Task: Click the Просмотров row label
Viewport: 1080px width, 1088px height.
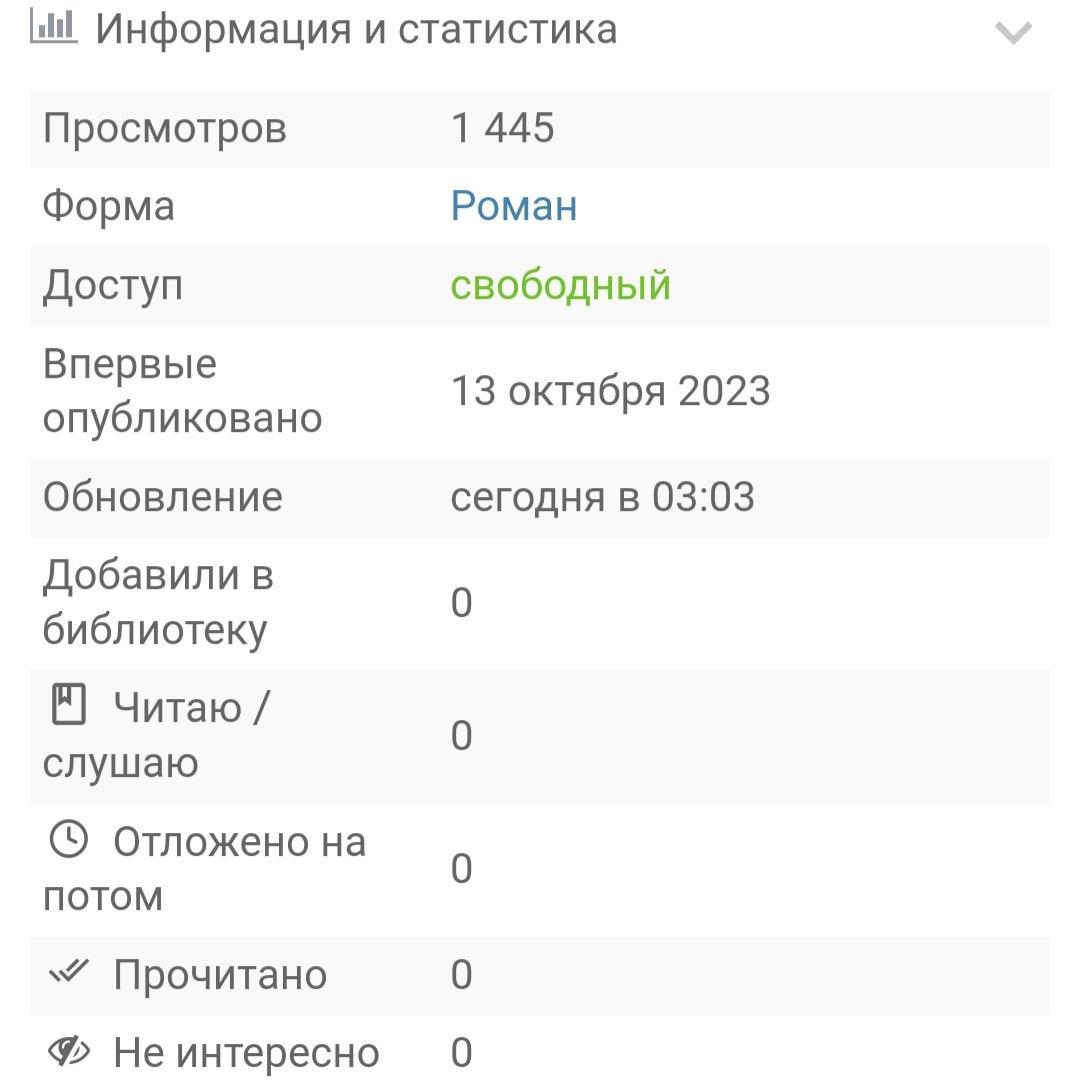Action: point(165,128)
